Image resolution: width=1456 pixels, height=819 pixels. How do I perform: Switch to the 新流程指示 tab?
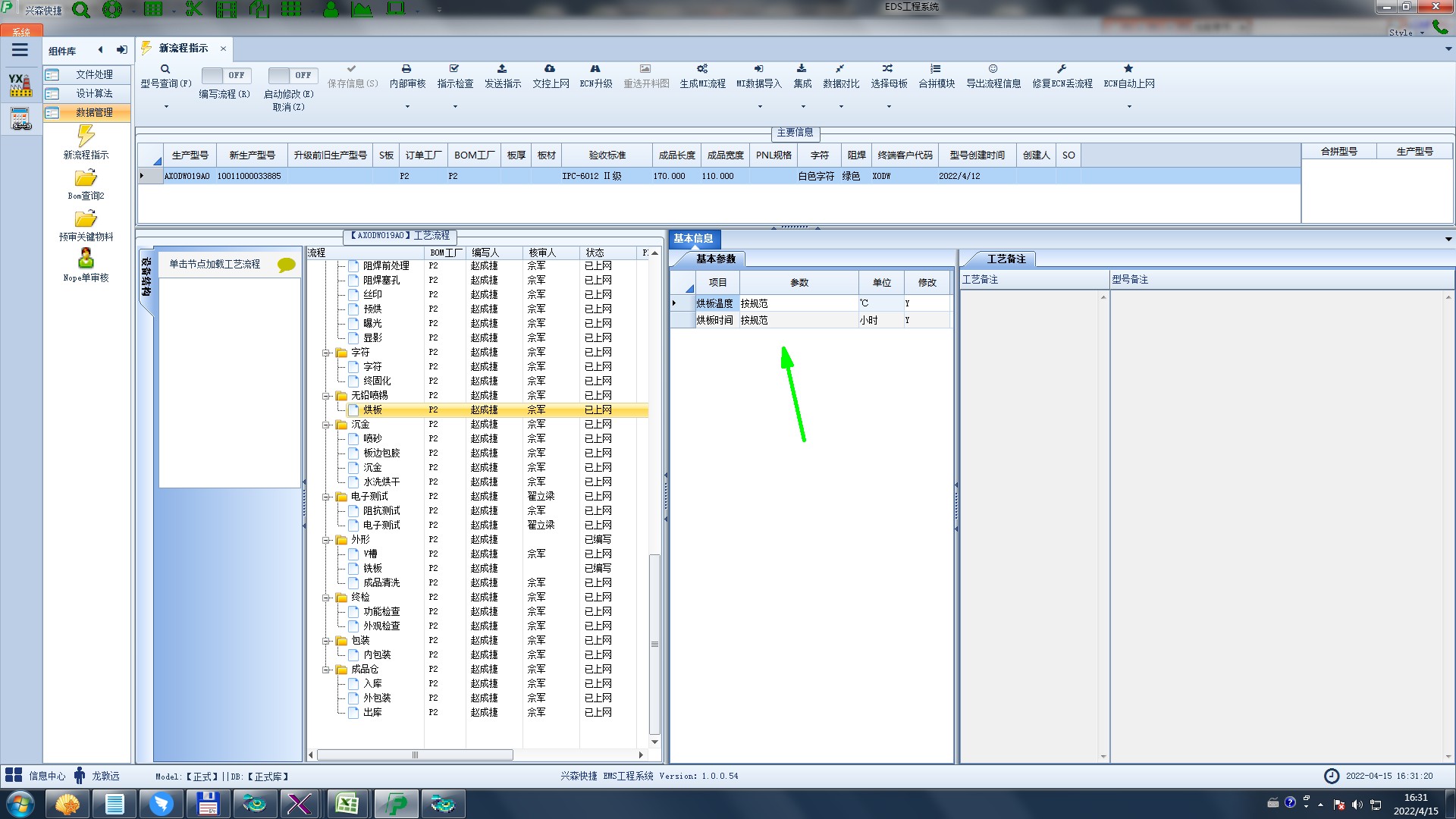(x=184, y=48)
